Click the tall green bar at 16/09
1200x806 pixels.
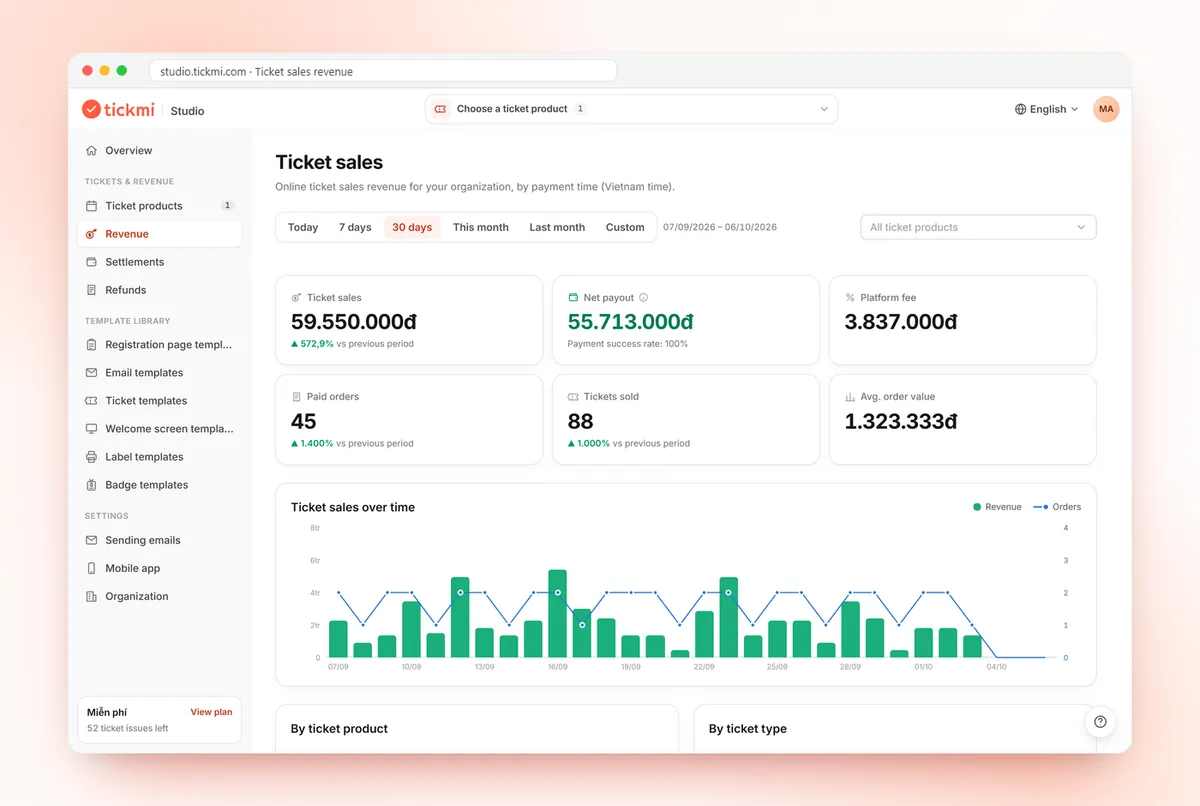click(x=558, y=614)
